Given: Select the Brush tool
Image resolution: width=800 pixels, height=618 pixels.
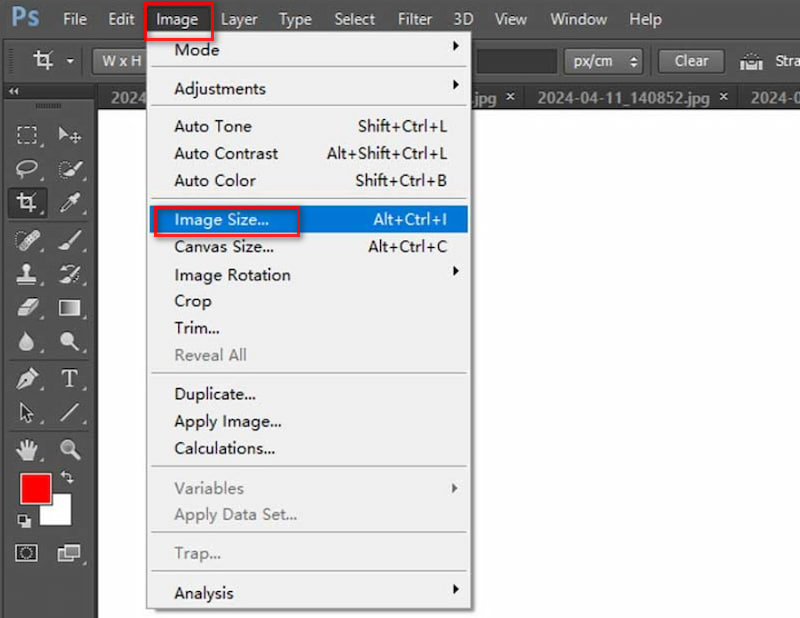Looking at the screenshot, I should [x=69, y=241].
